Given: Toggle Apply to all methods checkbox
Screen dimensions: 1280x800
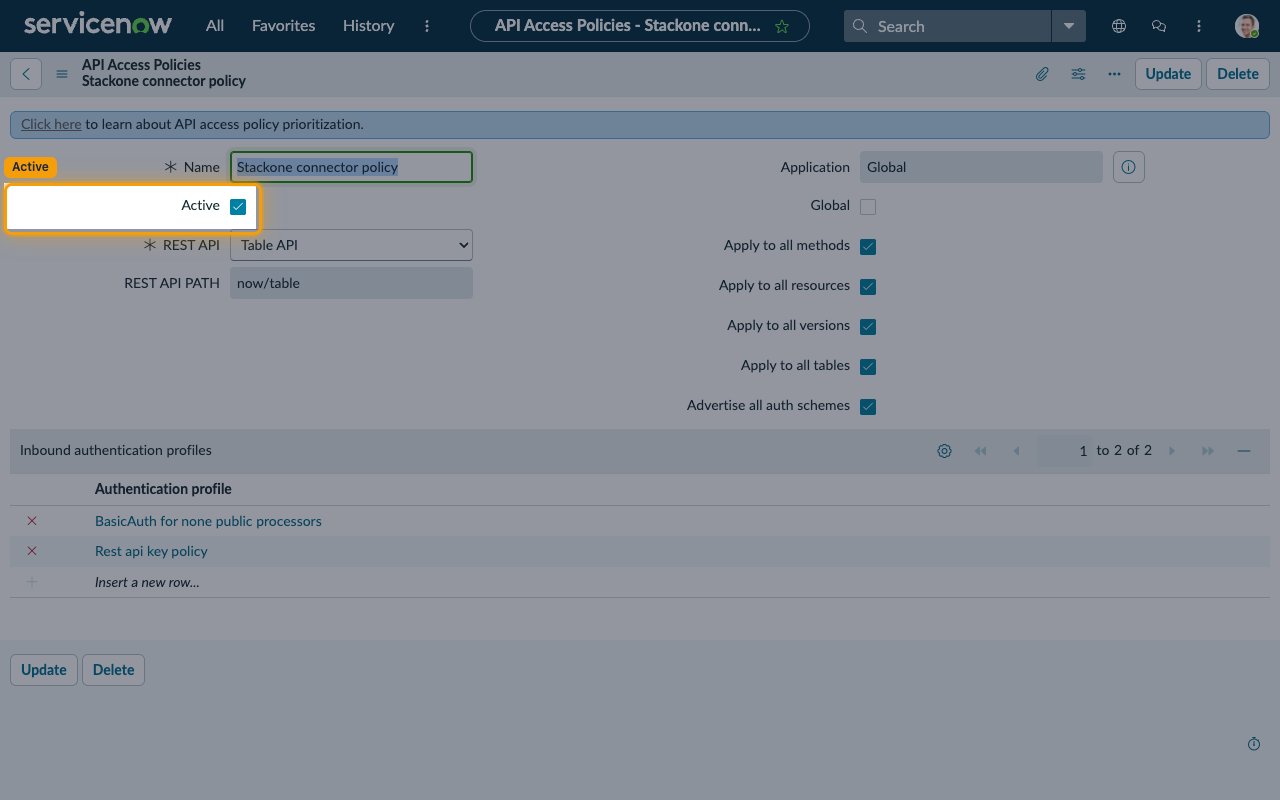Looking at the screenshot, I should pyautogui.click(x=868, y=247).
